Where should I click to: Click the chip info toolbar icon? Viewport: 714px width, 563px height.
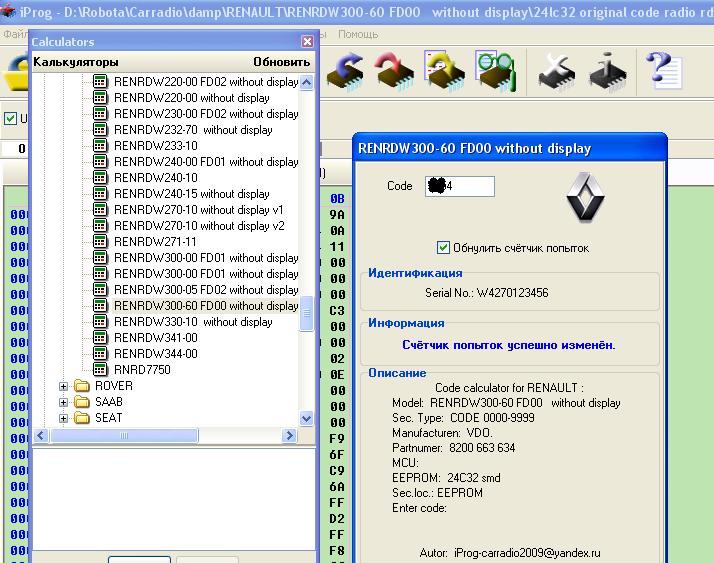click(x=608, y=73)
